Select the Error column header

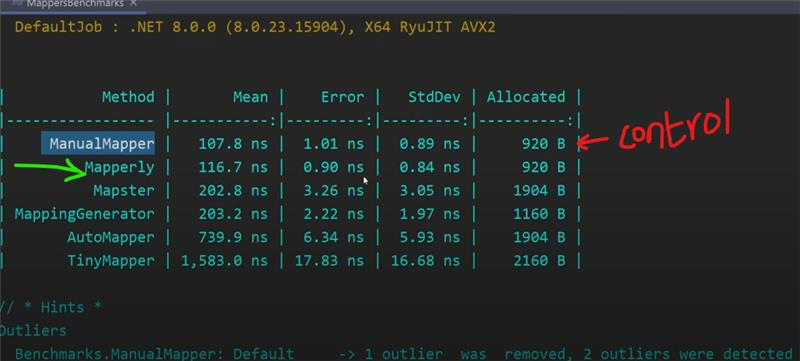(342, 97)
